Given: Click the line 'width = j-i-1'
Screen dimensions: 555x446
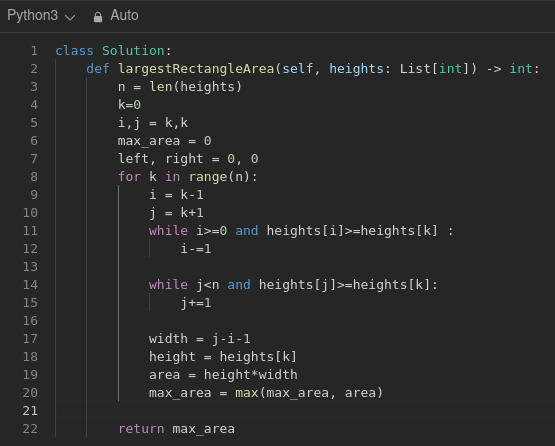Looking at the screenshot, I should [200, 339].
